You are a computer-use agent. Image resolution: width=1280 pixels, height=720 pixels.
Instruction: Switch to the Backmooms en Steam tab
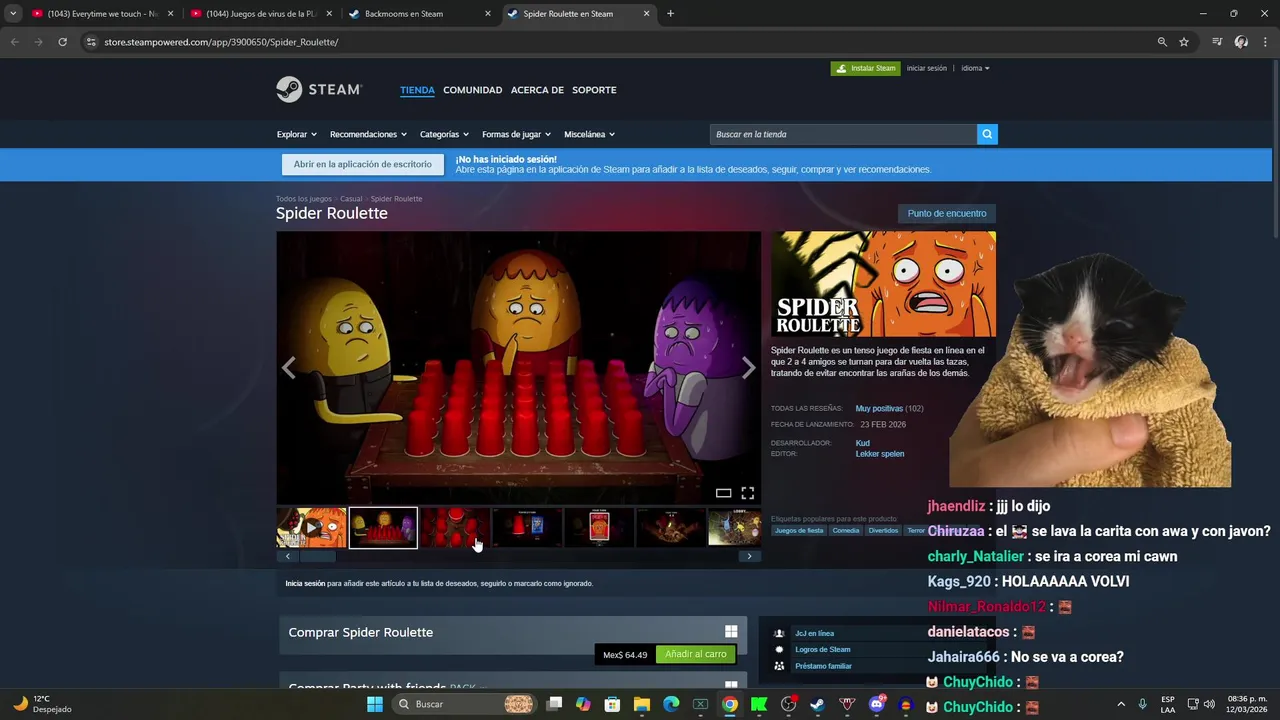click(420, 14)
